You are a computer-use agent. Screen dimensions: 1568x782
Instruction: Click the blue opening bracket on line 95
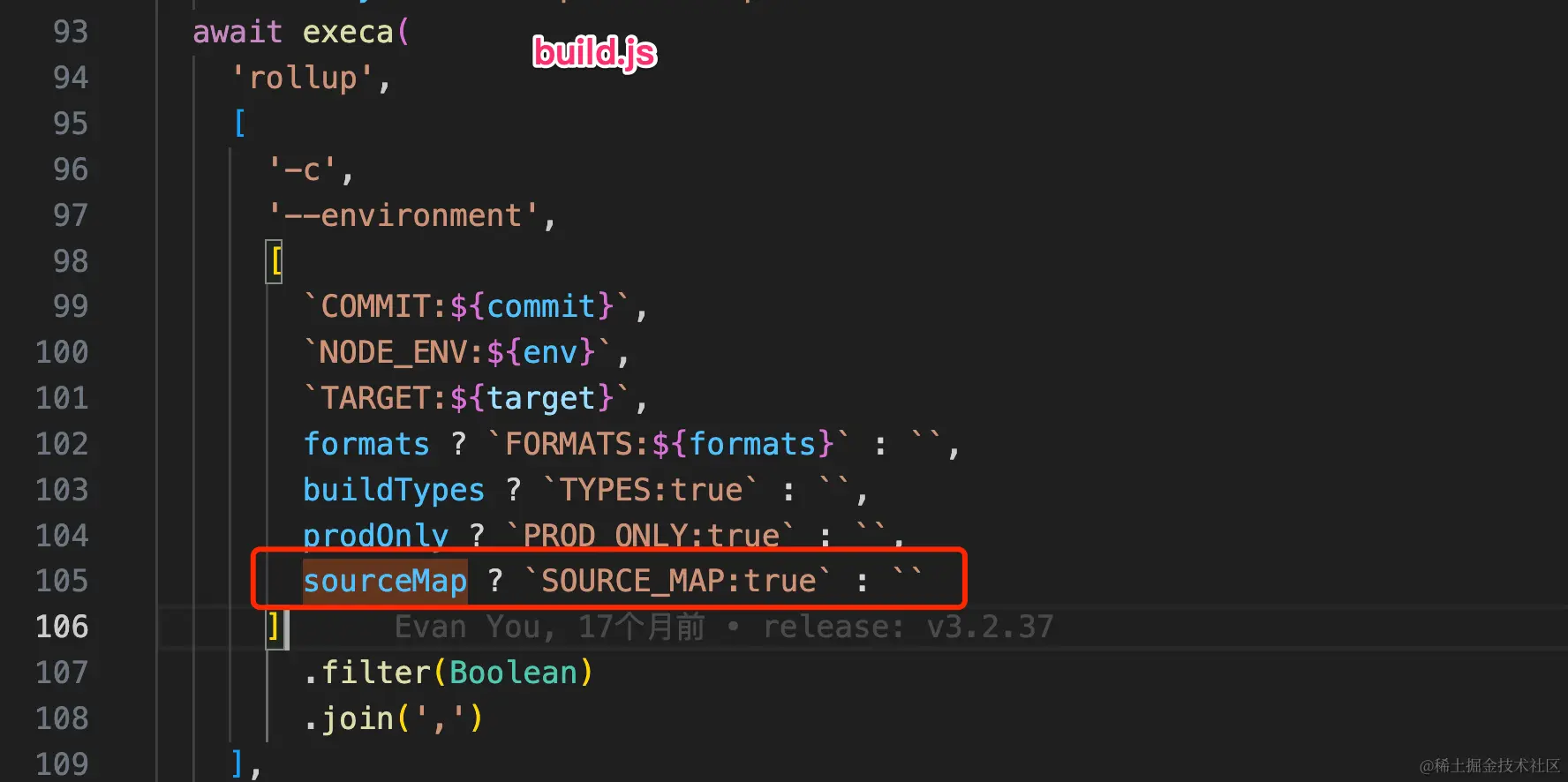[x=238, y=124]
